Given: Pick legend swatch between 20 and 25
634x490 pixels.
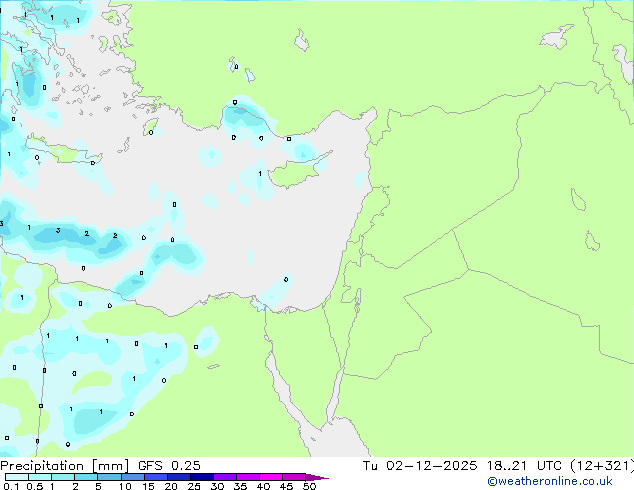Looking at the screenshot, I should [178, 477].
